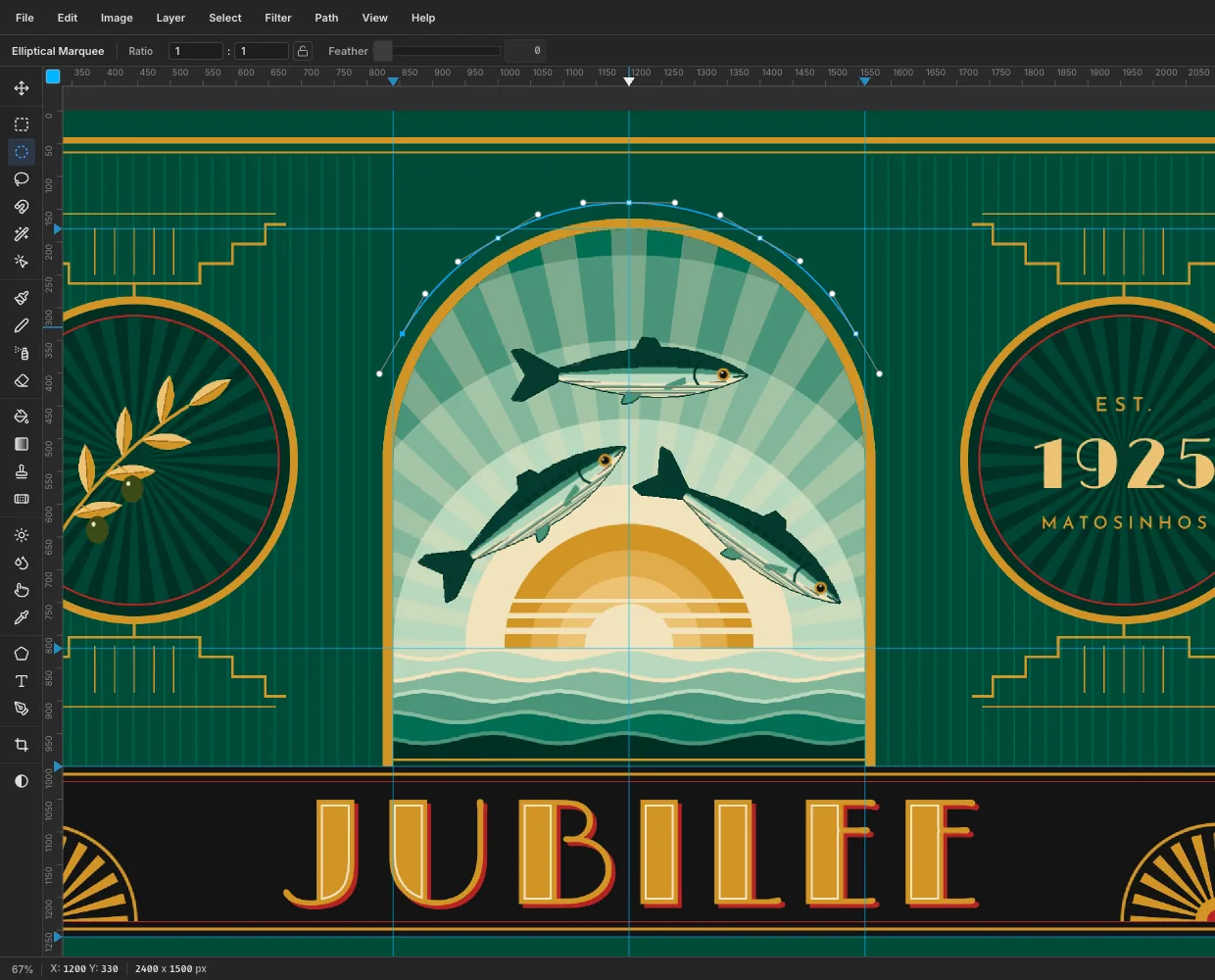1215x980 pixels.
Task: Pick the Magnetic Lasso tool
Action: pyautogui.click(x=22, y=207)
